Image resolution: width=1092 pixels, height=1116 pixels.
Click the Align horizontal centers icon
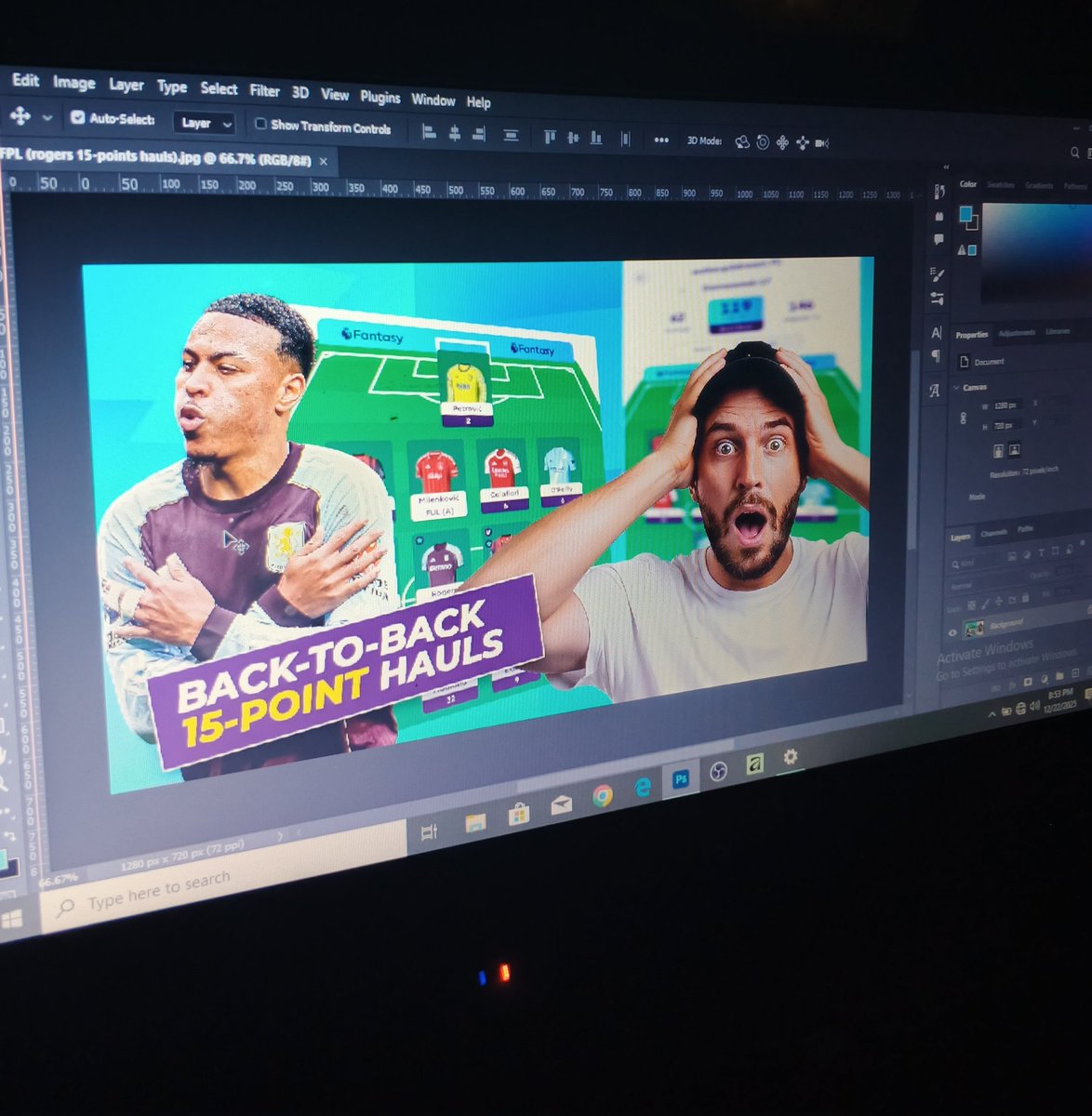[454, 134]
